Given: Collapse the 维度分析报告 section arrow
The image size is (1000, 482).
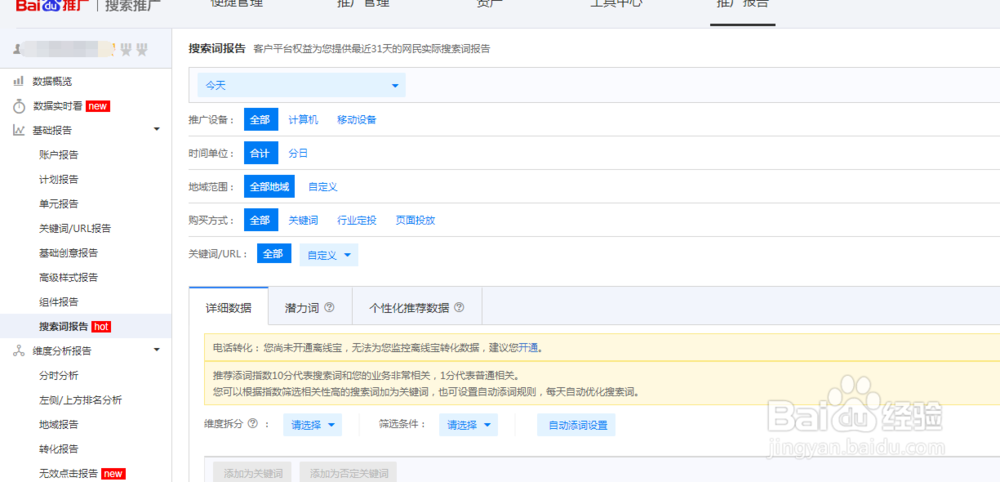Looking at the screenshot, I should tap(157, 350).
